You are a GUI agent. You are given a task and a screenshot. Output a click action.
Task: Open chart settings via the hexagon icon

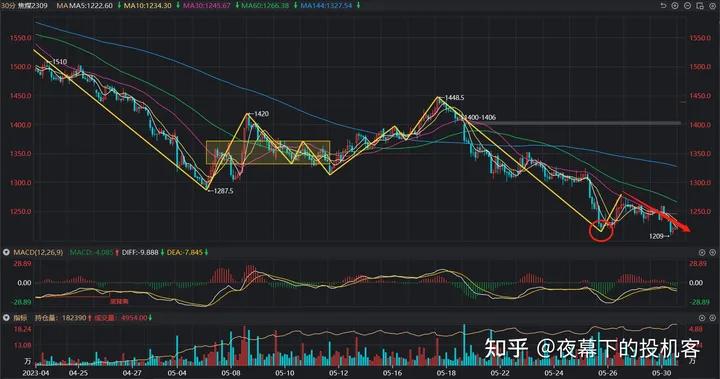(x=712, y=6)
